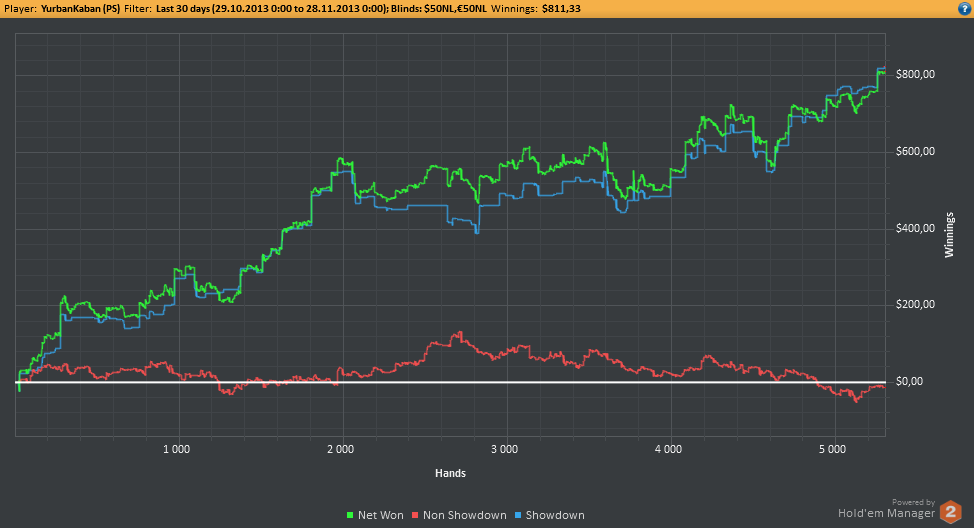Click the 1 000 hands axis label
Image resolution: width=974 pixels, height=528 pixels.
[x=176, y=449]
